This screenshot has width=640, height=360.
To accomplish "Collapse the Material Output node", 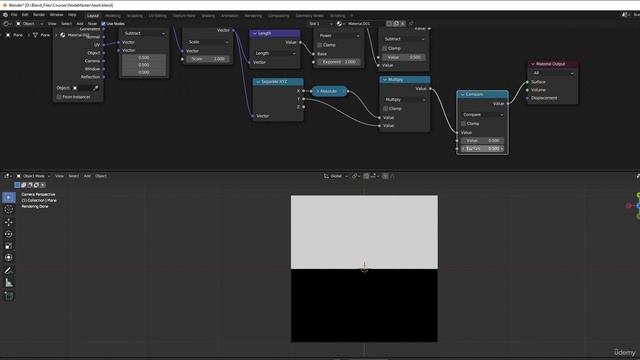I will [x=533, y=64].
